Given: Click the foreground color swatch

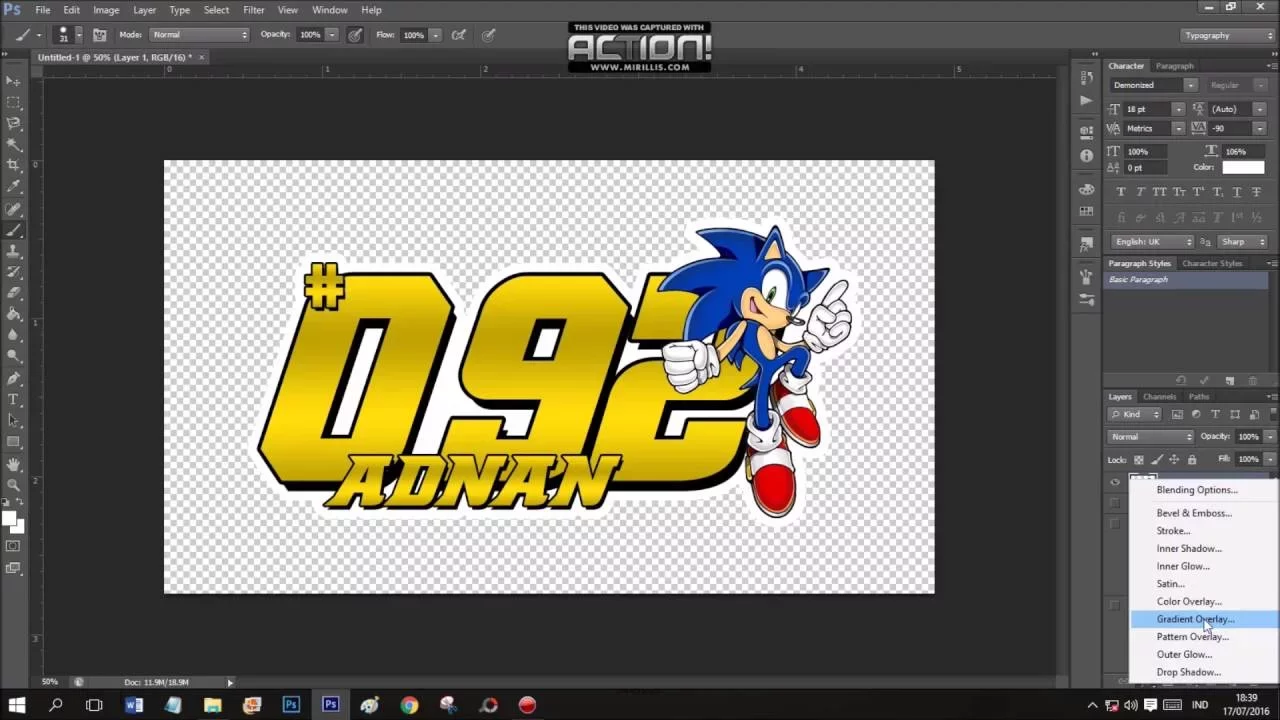Looking at the screenshot, I should tap(9, 519).
